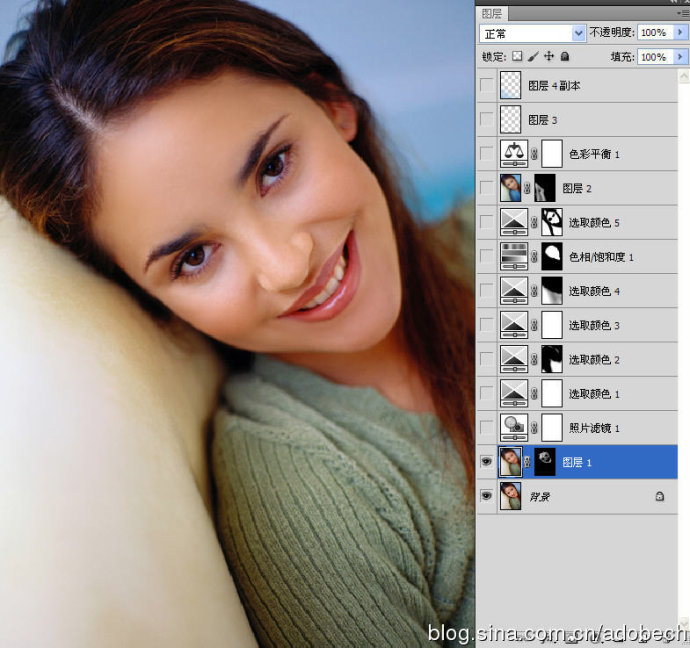Viewport: 690px width, 648px height.
Task: Switch to the 图层 tab
Action: click(x=492, y=14)
